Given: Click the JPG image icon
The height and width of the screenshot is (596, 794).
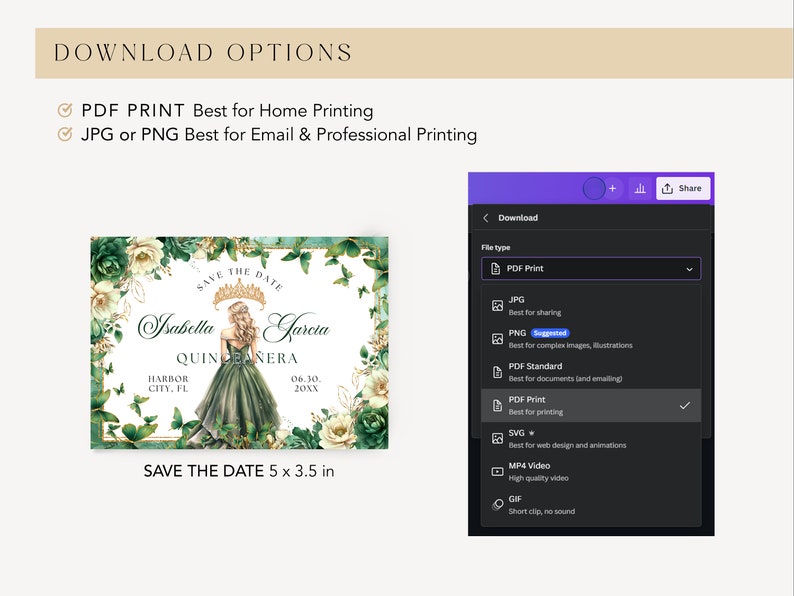Looking at the screenshot, I should tap(497, 306).
